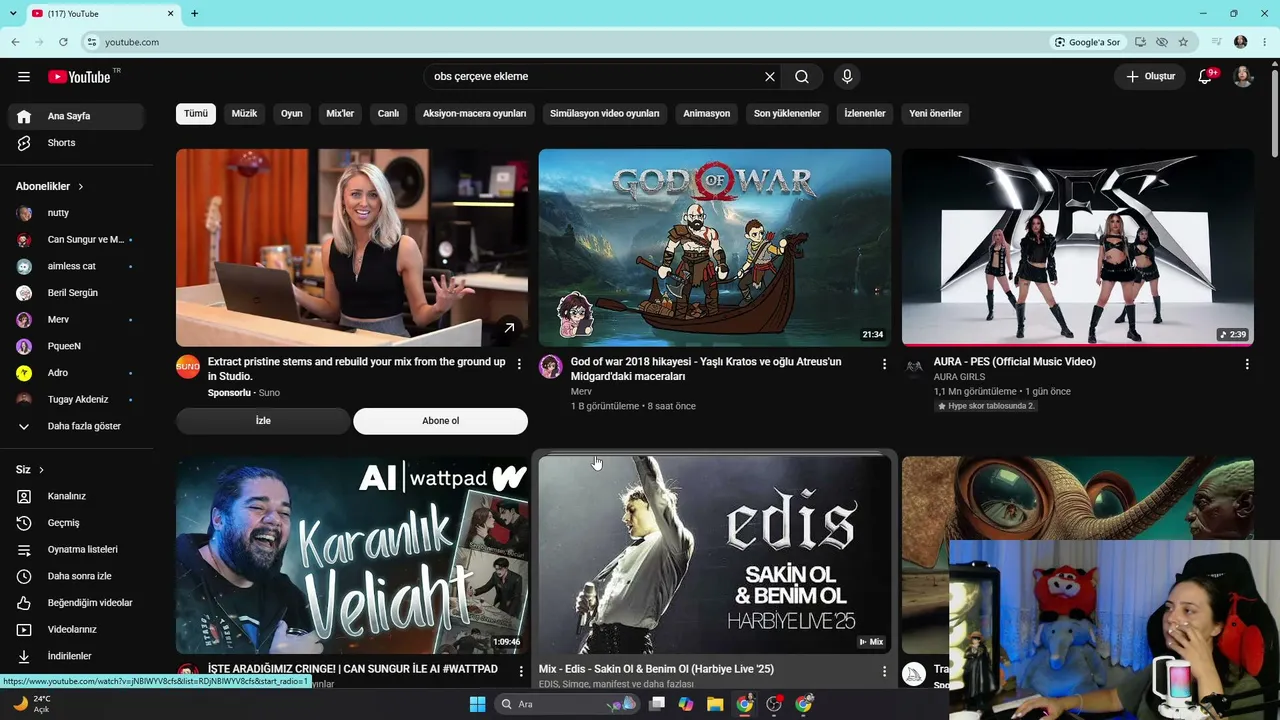Select the Animasyon filter chip
The image size is (1280, 720).
click(x=707, y=114)
